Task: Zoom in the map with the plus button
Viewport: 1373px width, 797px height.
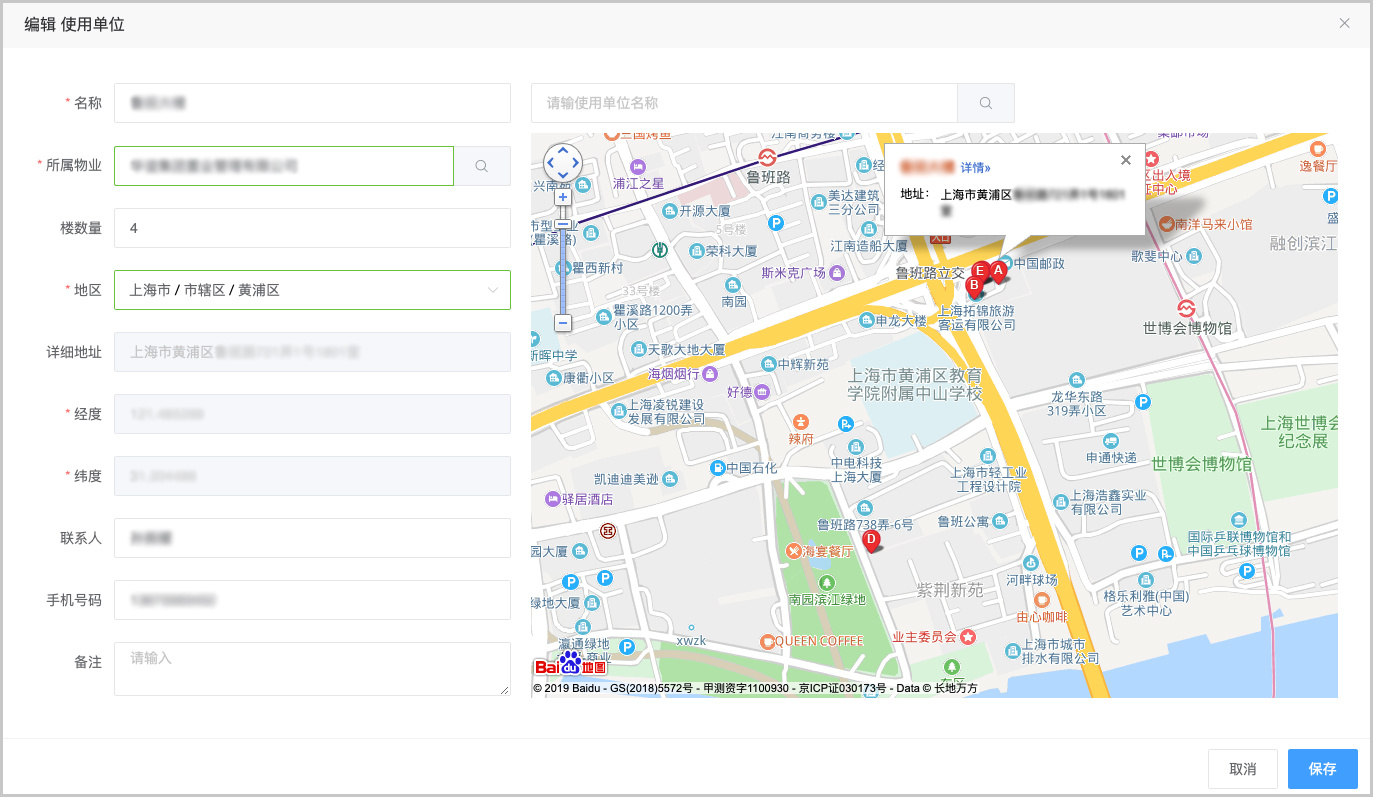Action: (x=563, y=197)
